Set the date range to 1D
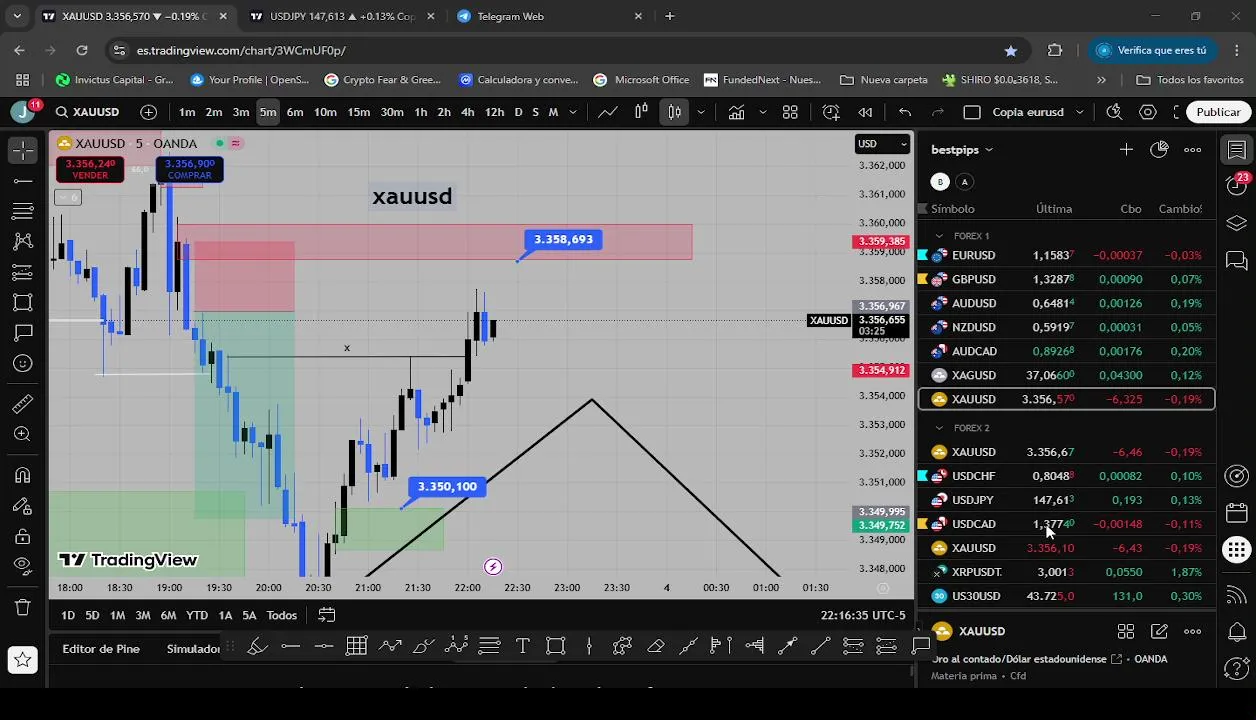Screen dimensions: 1256x720 point(68,615)
